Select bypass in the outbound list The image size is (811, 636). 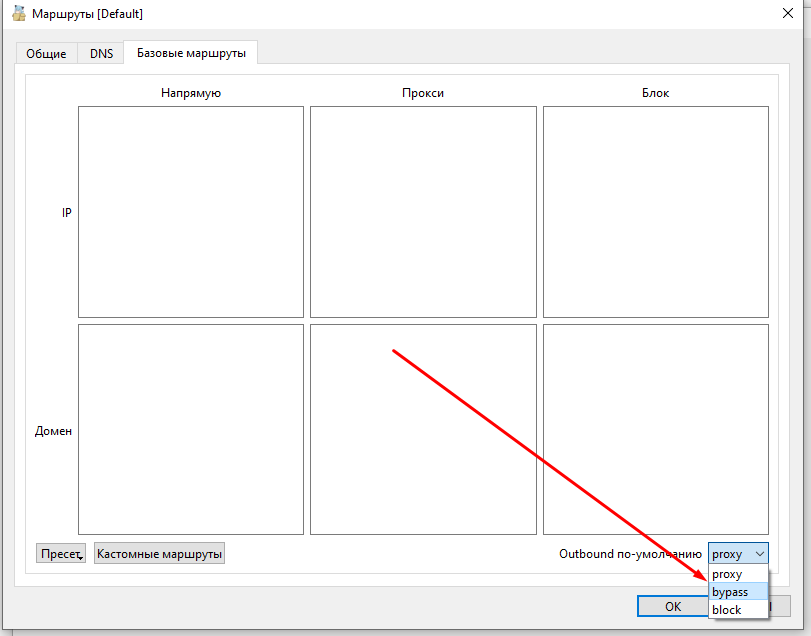tap(737, 592)
